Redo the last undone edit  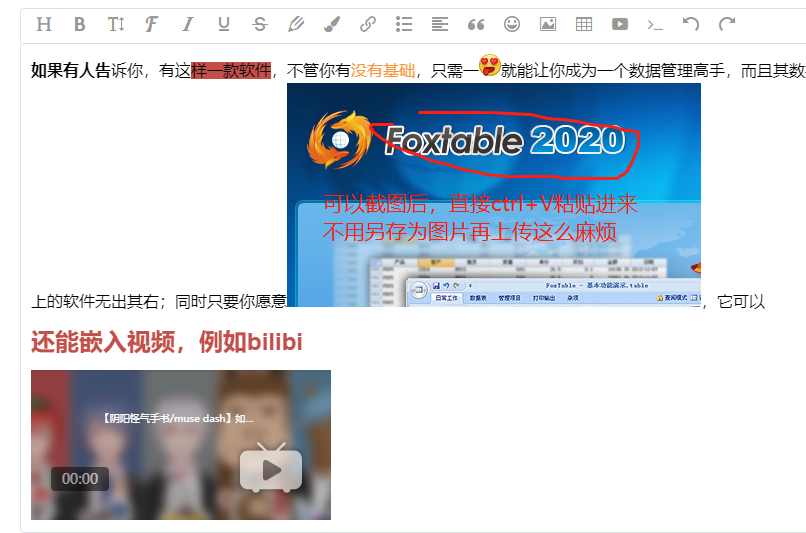727,24
